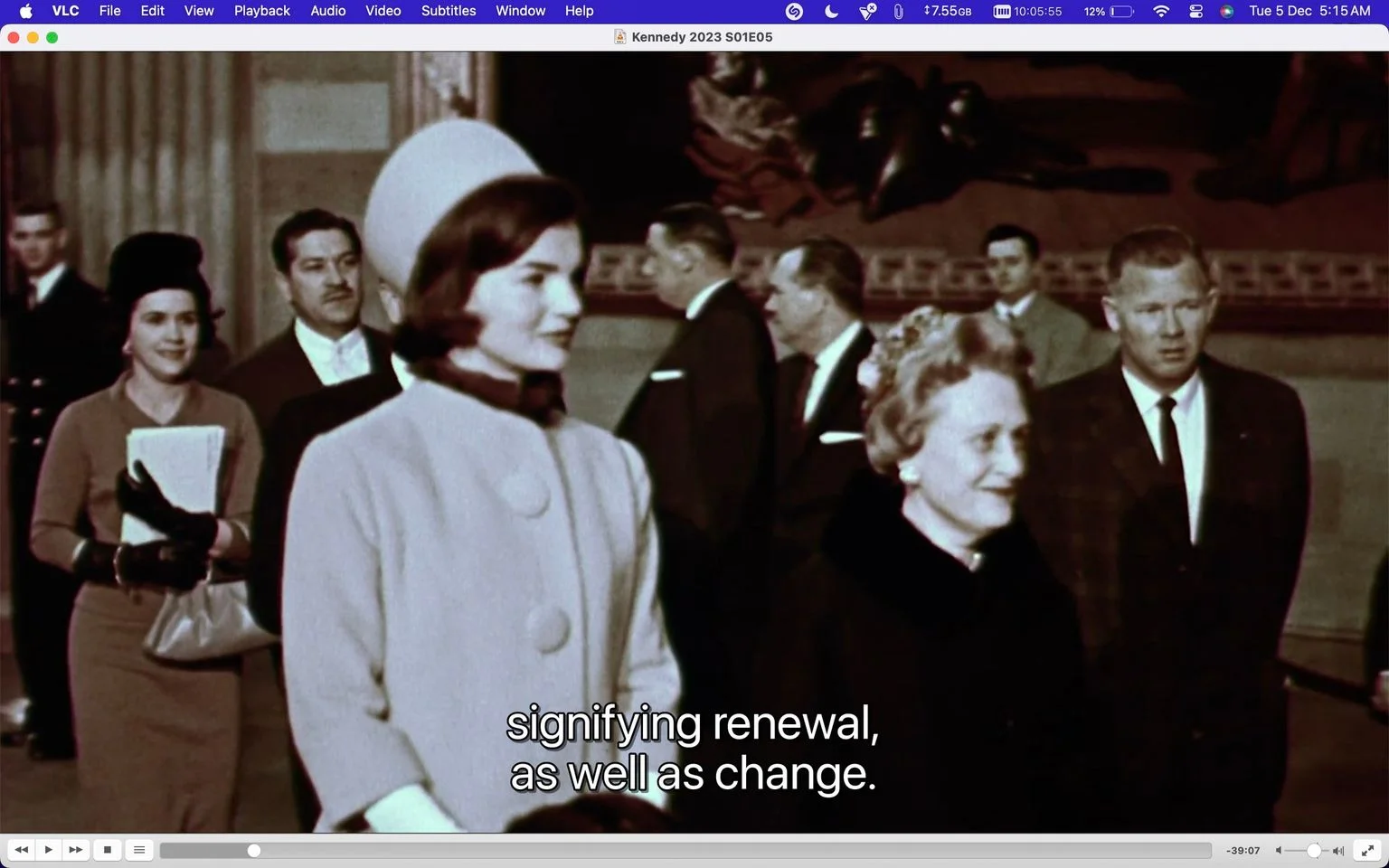Open the VLC application menu

coord(65,11)
